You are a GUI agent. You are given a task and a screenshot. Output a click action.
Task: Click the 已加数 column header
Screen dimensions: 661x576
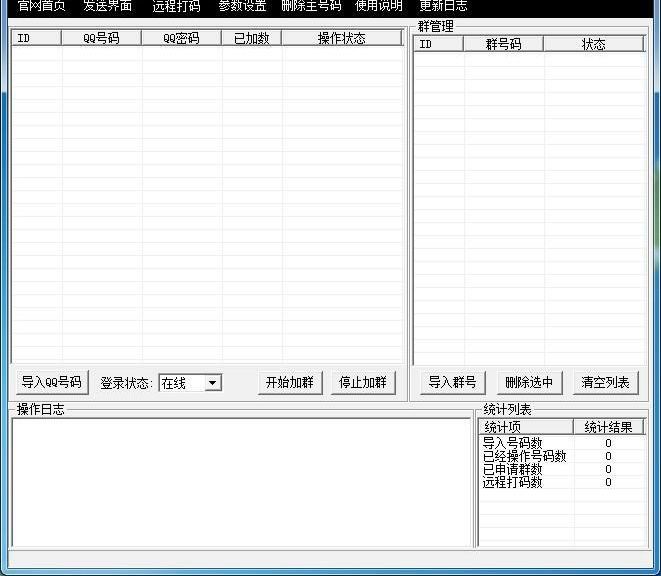[252, 38]
